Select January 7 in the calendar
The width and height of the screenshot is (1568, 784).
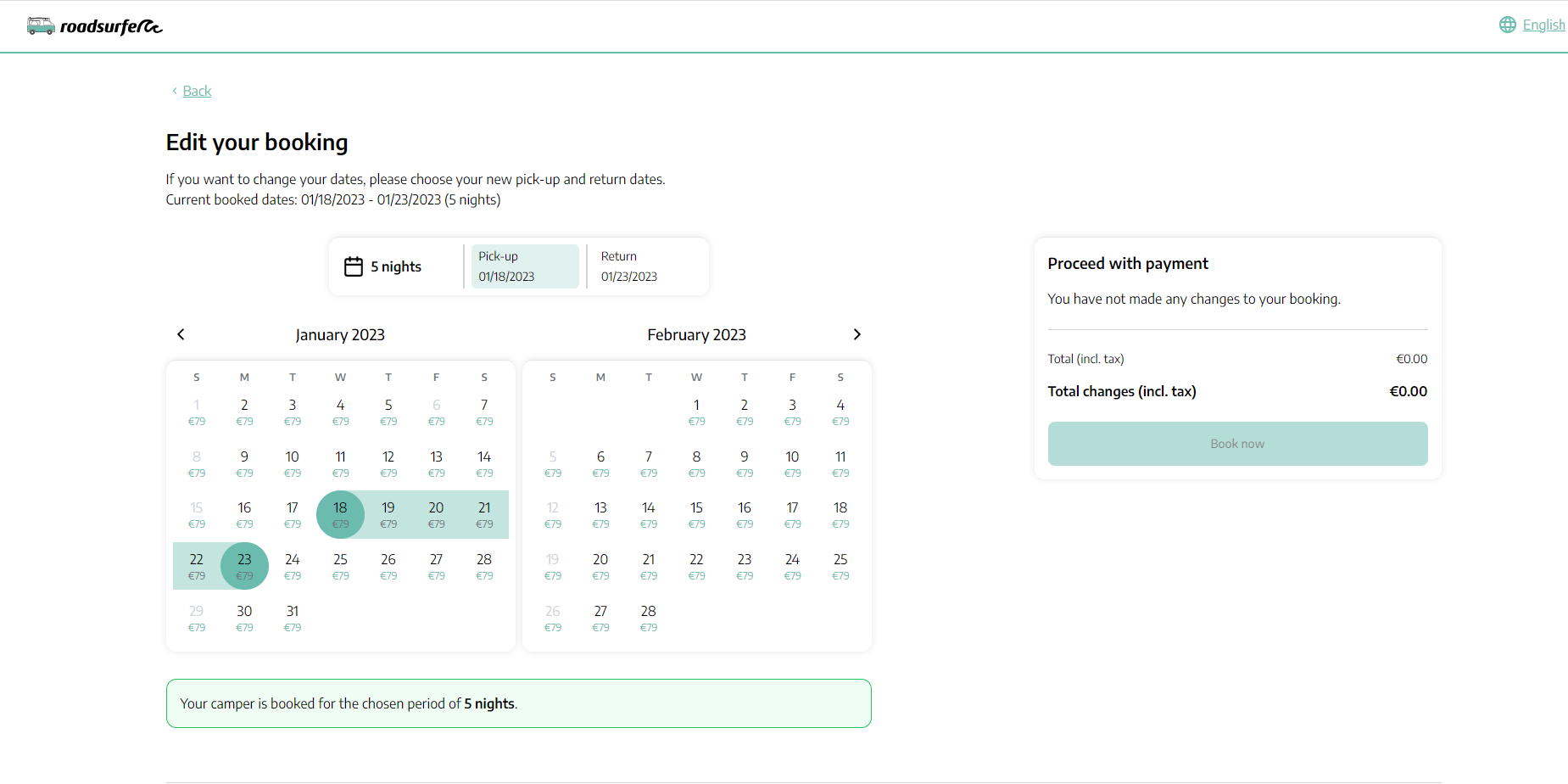484,412
